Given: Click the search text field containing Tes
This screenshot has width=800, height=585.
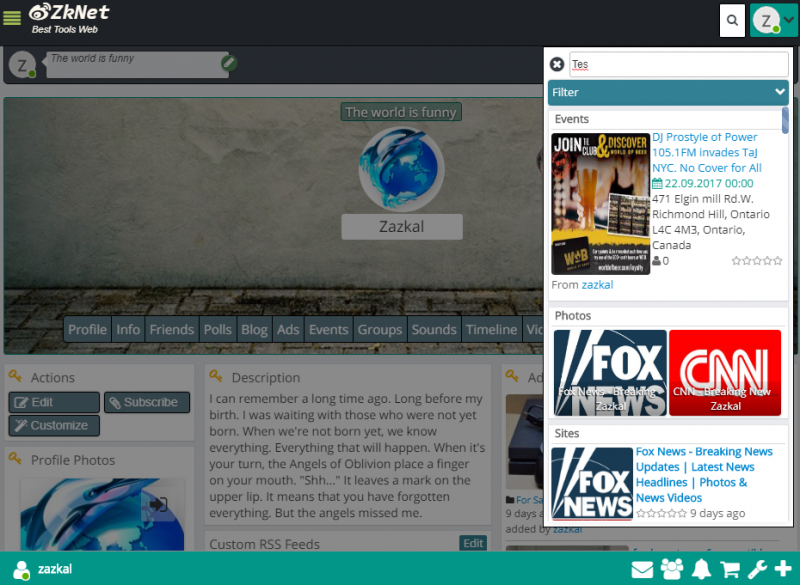Looking at the screenshot, I should pyautogui.click(x=679, y=65).
